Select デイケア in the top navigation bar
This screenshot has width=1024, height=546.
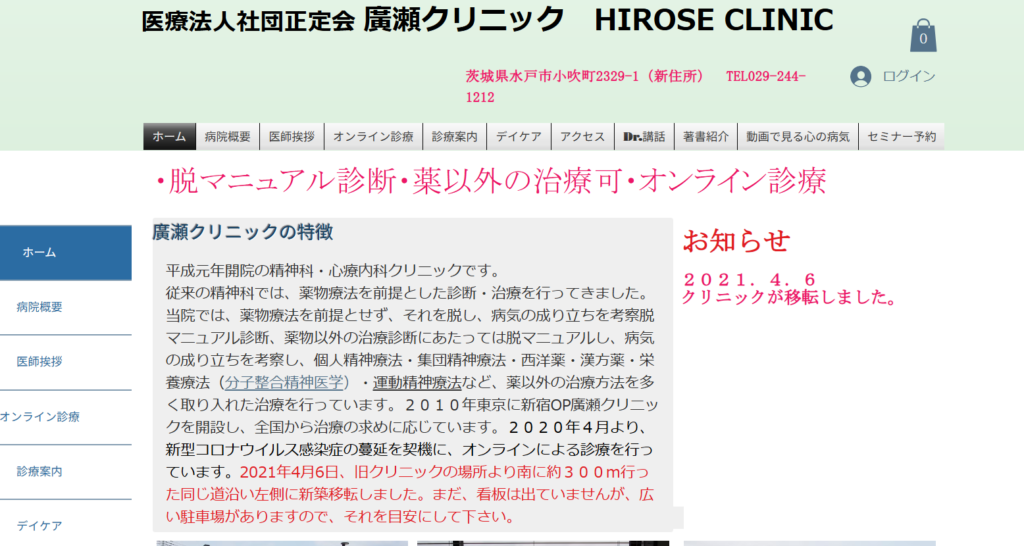click(x=518, y=137)
